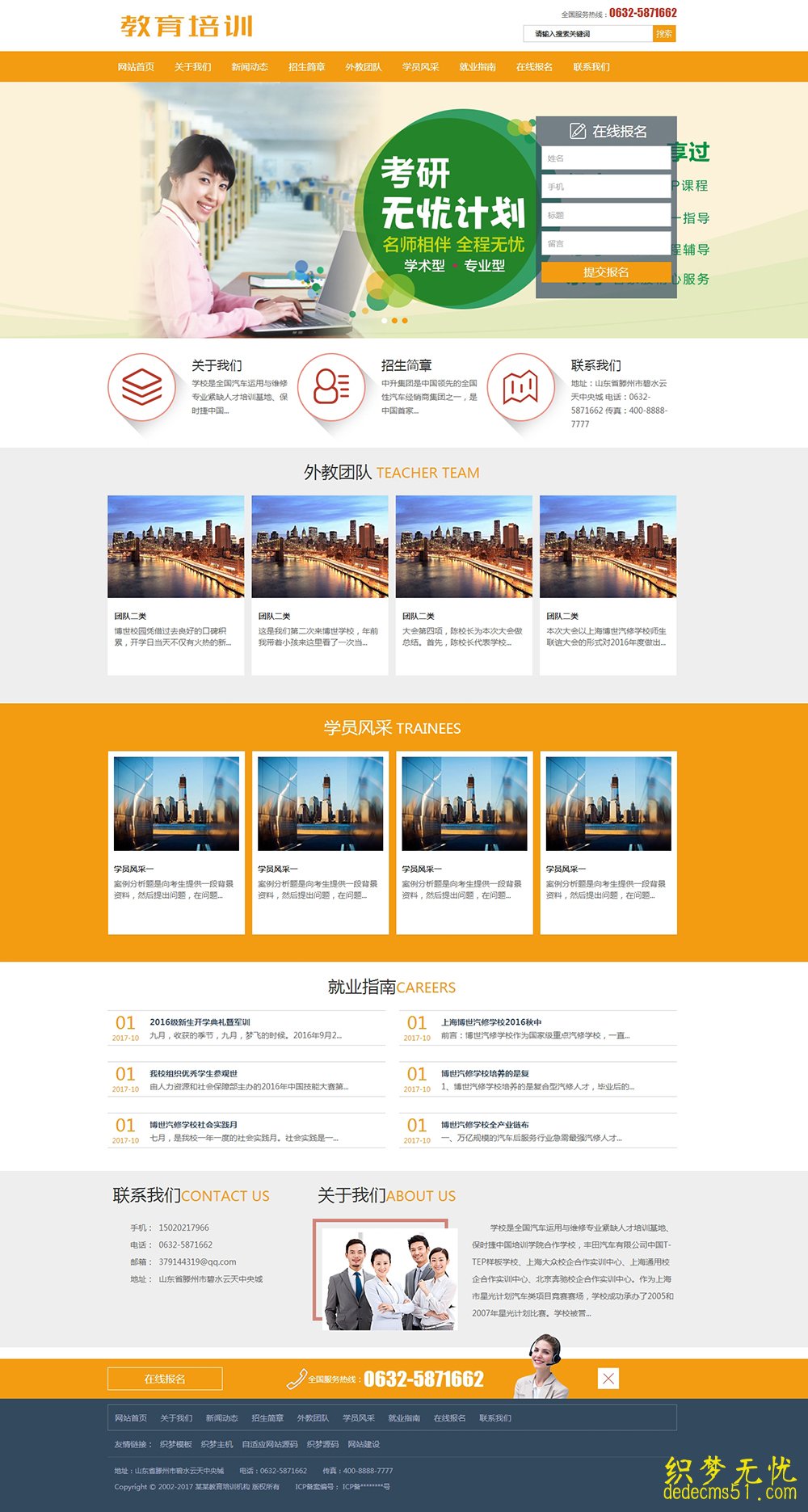The height and width of the screenshot is (1512, 808).
Task: Close the bottom hotline banner with X
Action: (608, 1379)
